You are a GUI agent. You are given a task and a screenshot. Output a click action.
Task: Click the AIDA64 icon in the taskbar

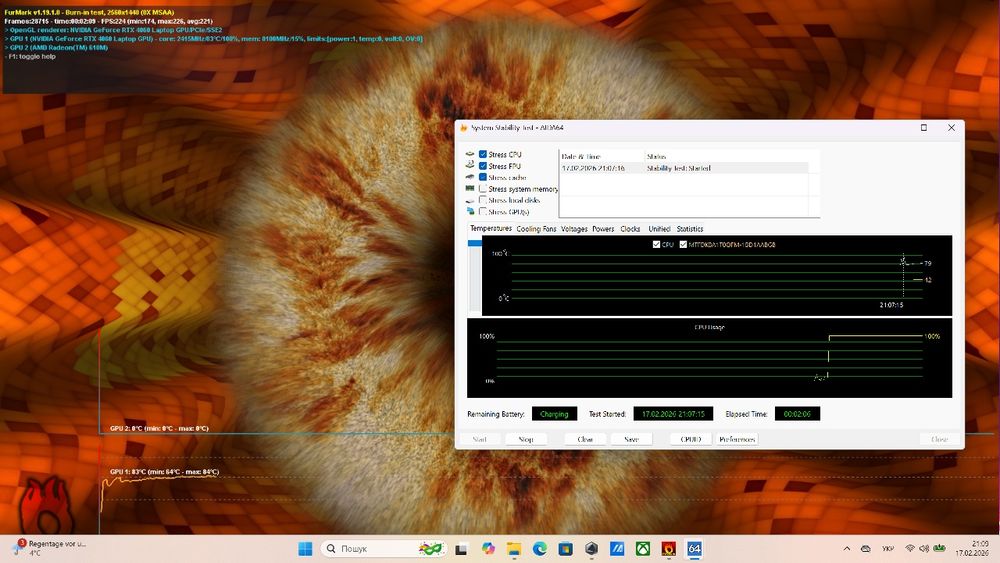(x=694, y=549)
